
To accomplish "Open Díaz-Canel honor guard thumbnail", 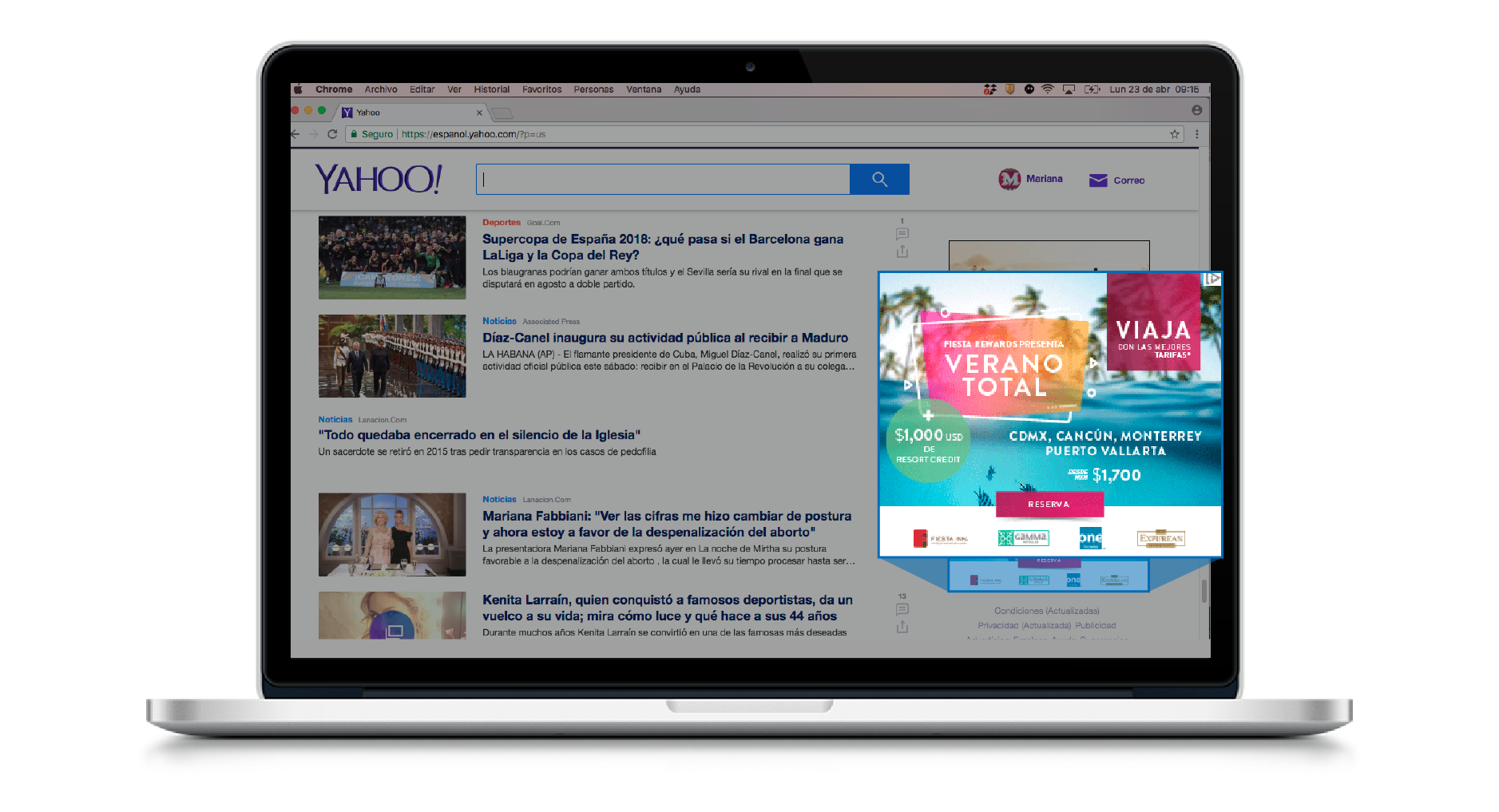I will click(392, 356).
